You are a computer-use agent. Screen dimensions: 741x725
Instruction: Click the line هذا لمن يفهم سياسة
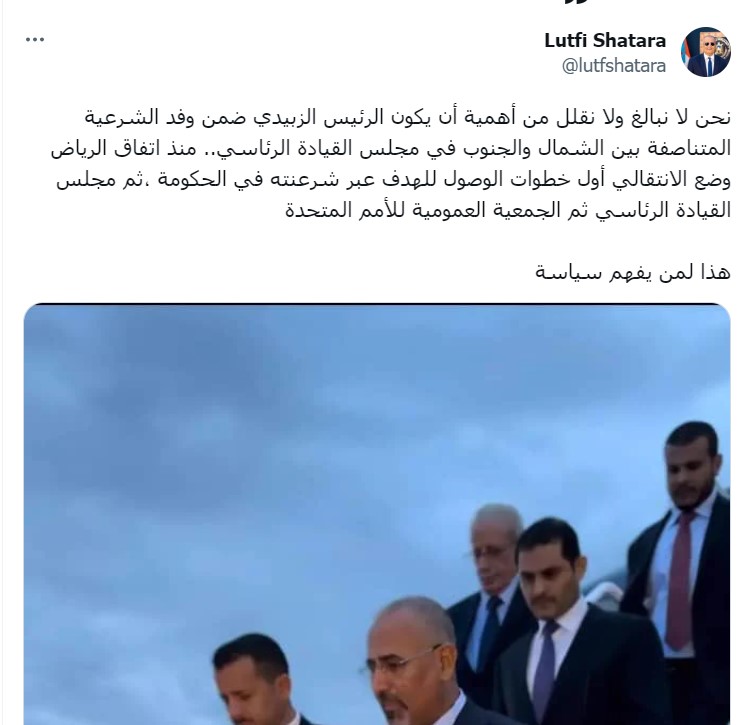pos(633,273)
